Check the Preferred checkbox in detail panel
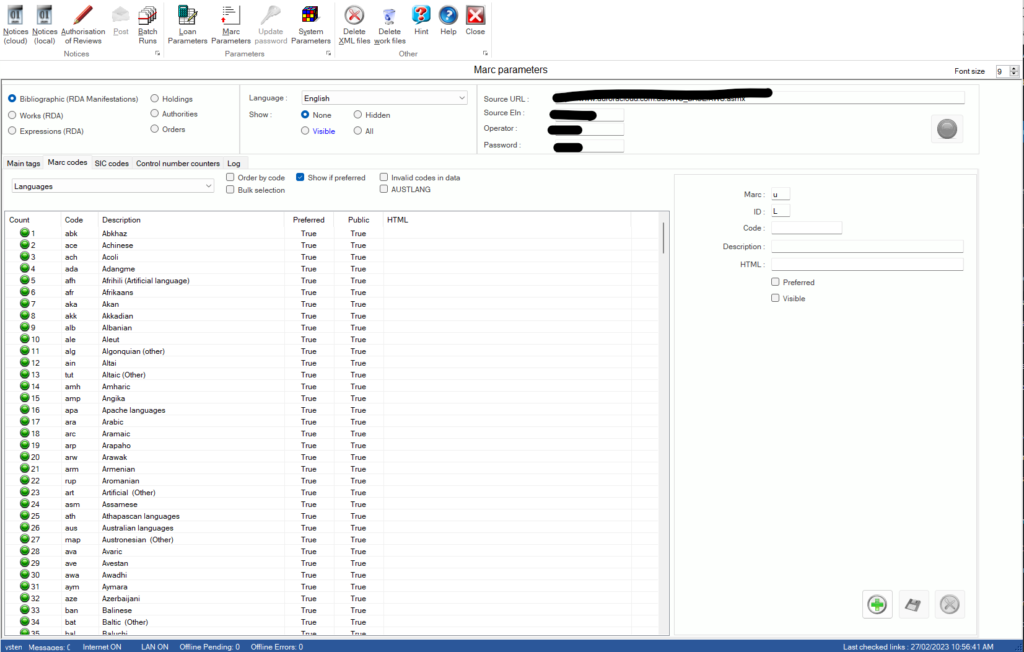 pos(775,281)
